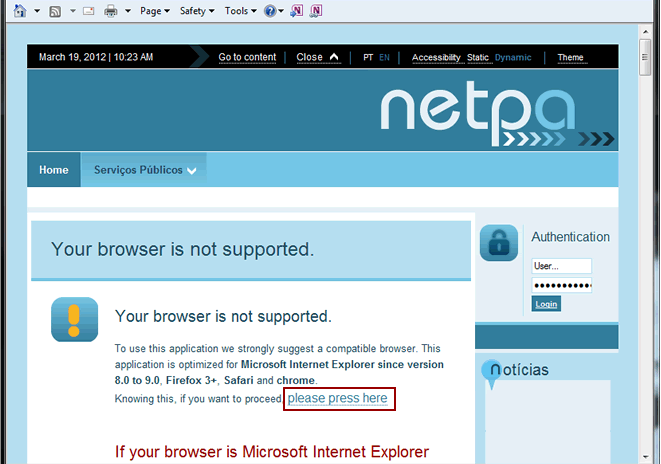Switch mode to Dynamic
Viewport: 661px width, 464px height.
[x=513, y=57]
